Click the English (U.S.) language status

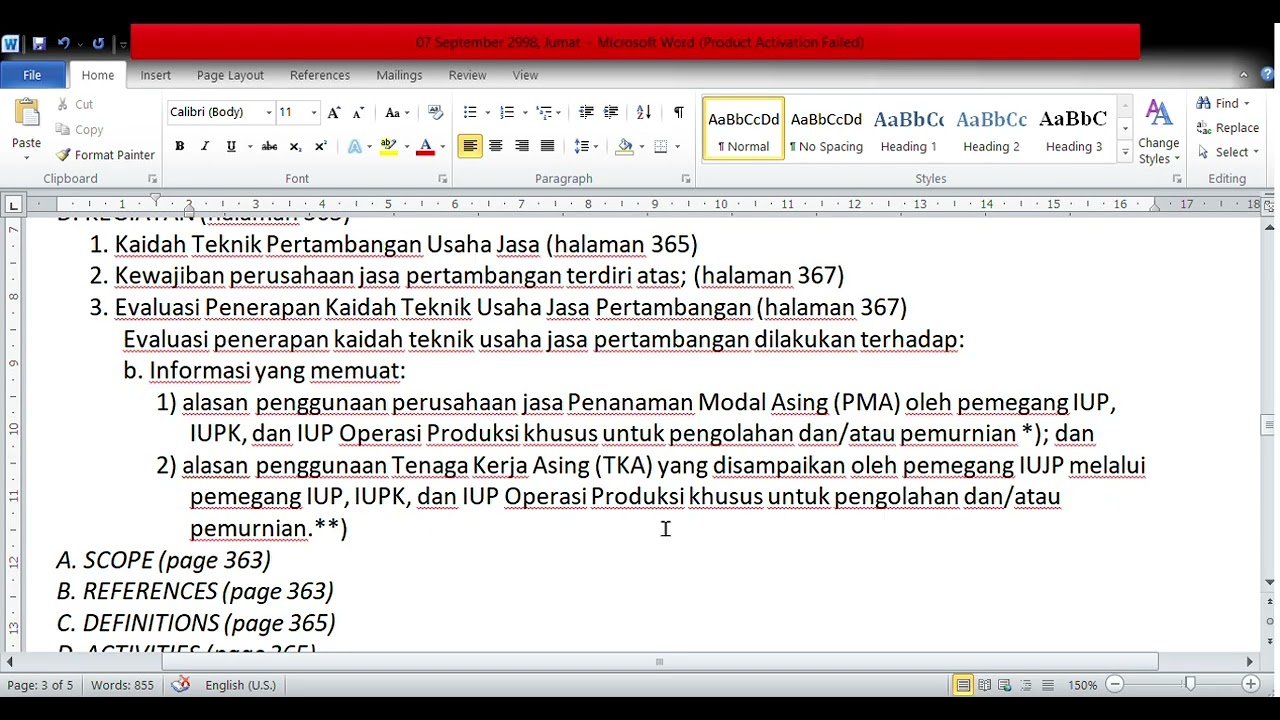point(240,685)
